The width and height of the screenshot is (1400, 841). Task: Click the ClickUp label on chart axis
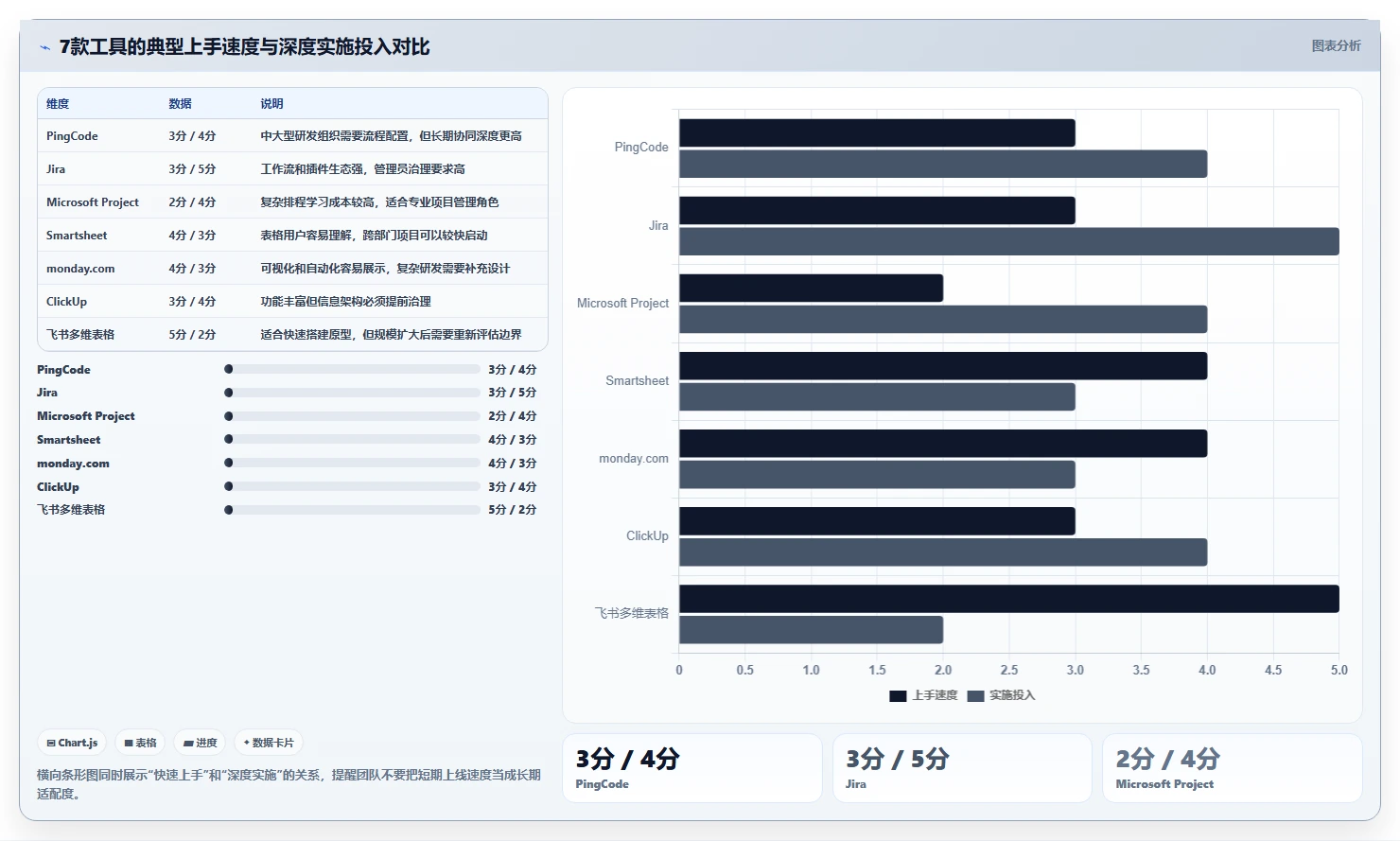(x=647, y=536)
